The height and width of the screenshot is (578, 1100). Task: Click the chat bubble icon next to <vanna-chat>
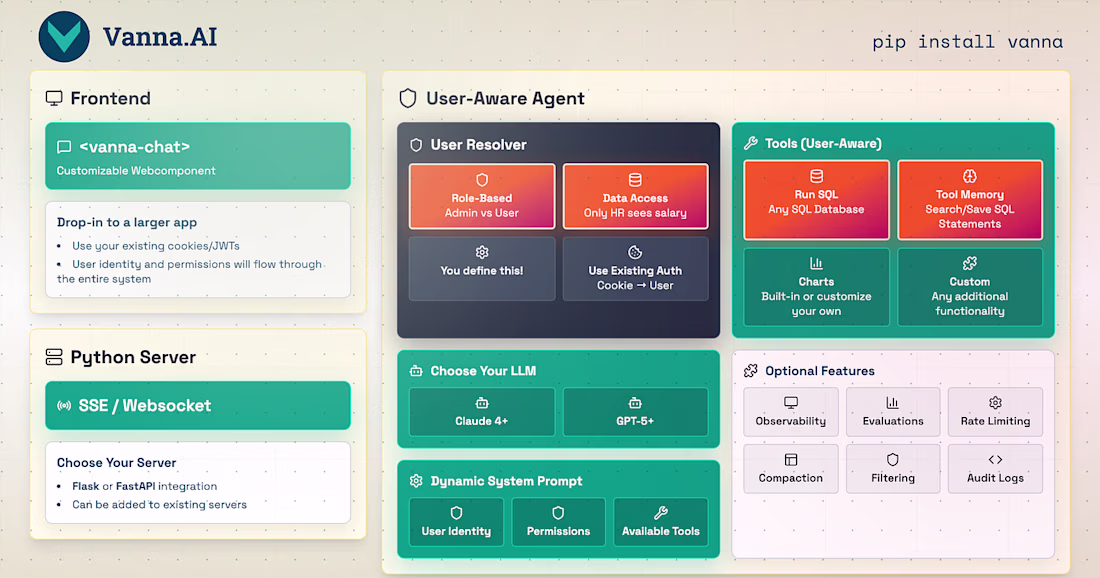click(64, 147)
